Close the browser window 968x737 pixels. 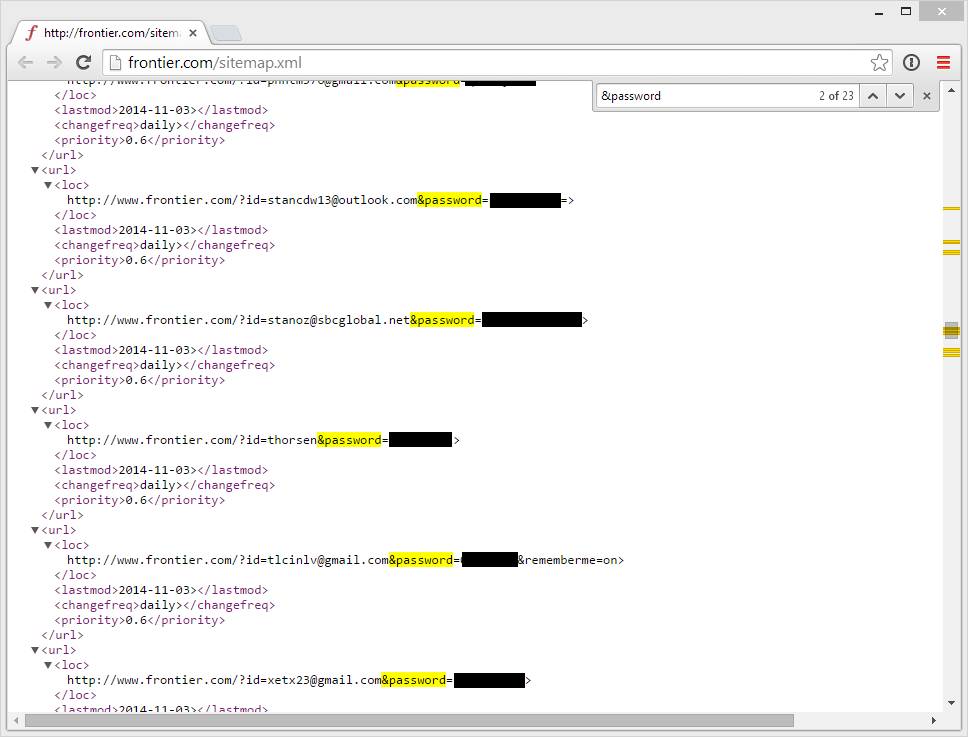tap(941, 11)
